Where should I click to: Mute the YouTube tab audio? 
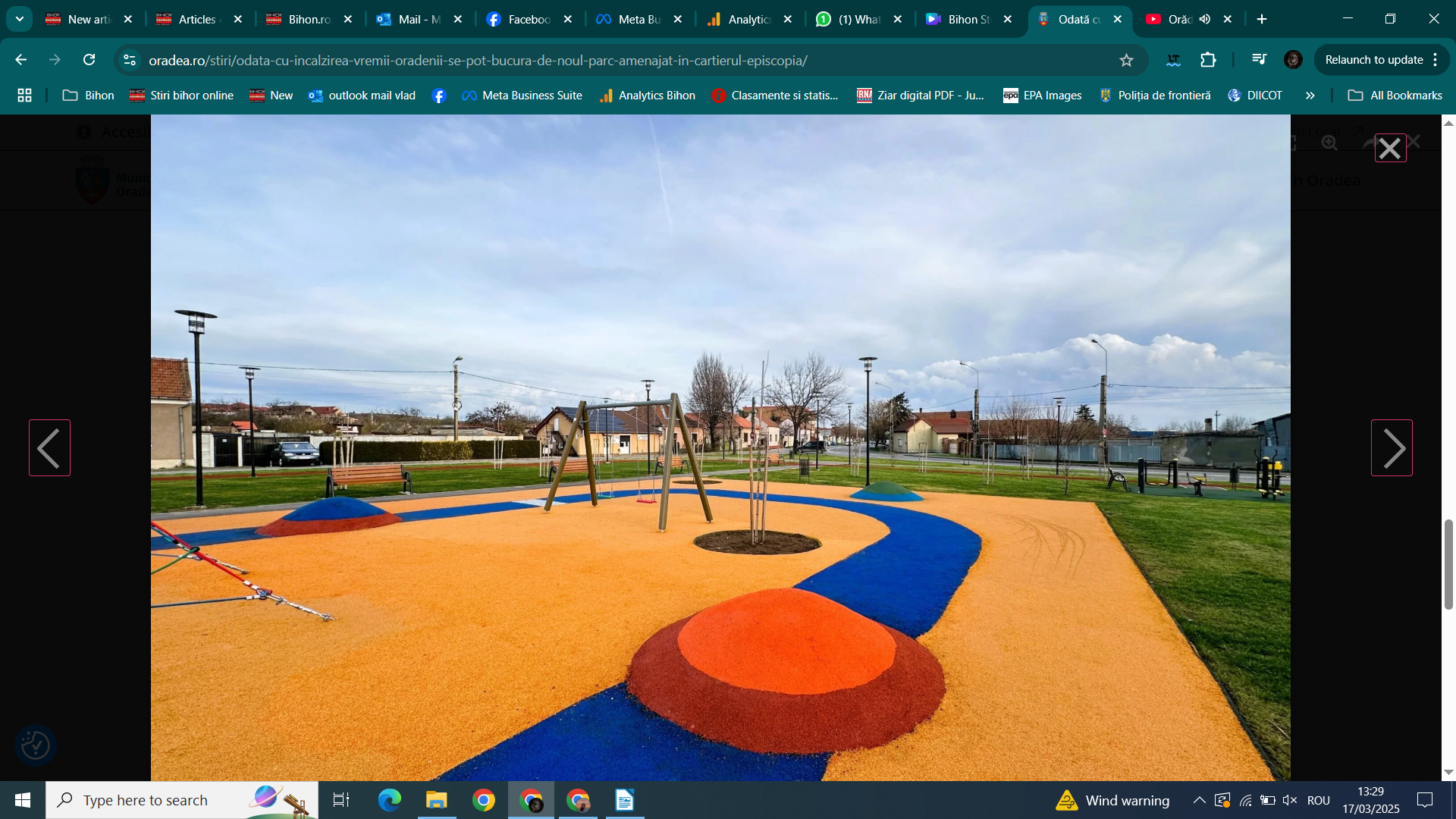(x=1205, y=19)
